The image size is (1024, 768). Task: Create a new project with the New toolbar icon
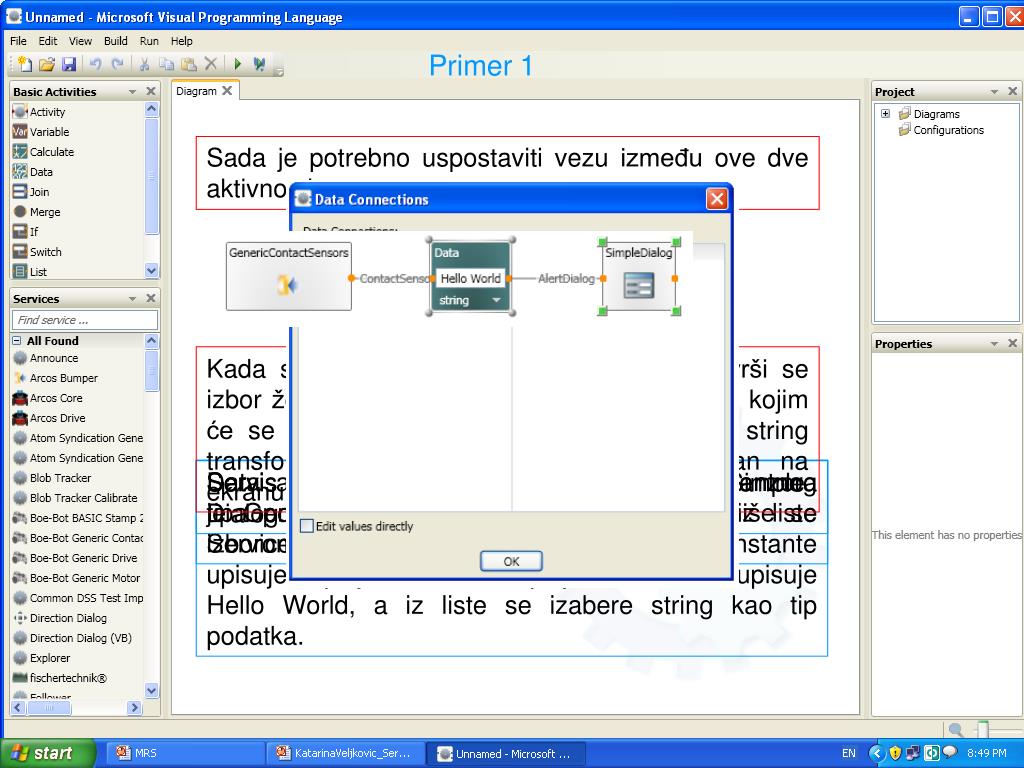pyautogui.click(x=25, y=64)
